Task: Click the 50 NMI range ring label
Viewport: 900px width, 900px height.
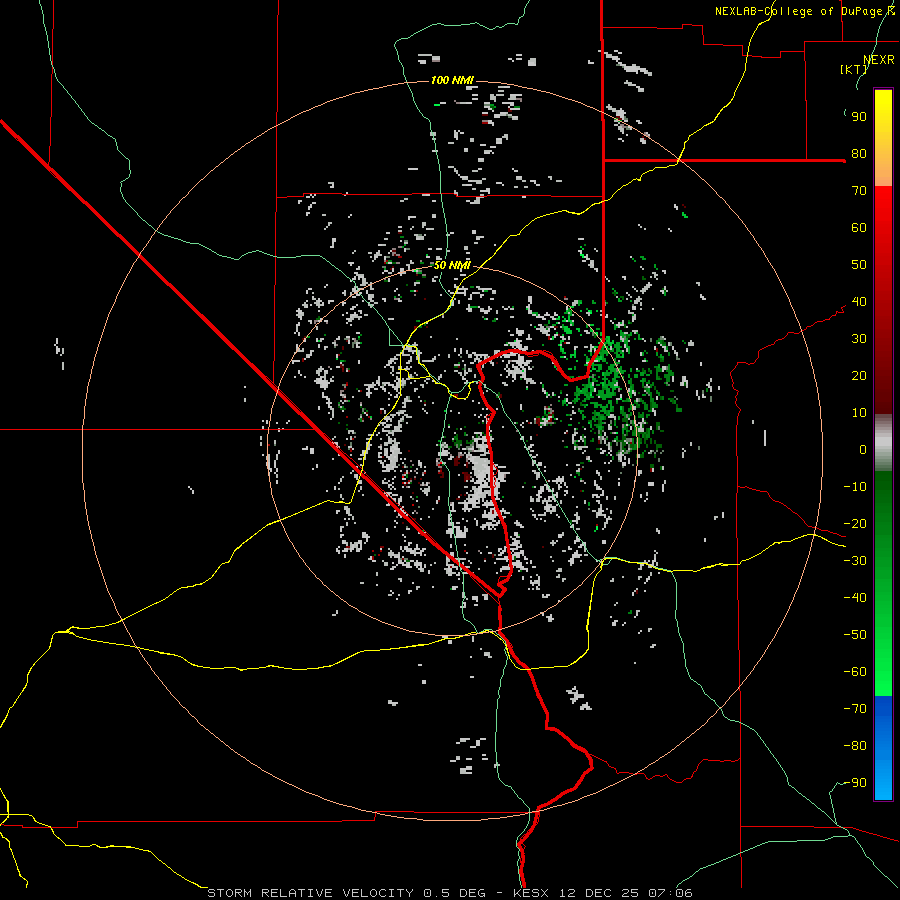Action: (452, 265)
